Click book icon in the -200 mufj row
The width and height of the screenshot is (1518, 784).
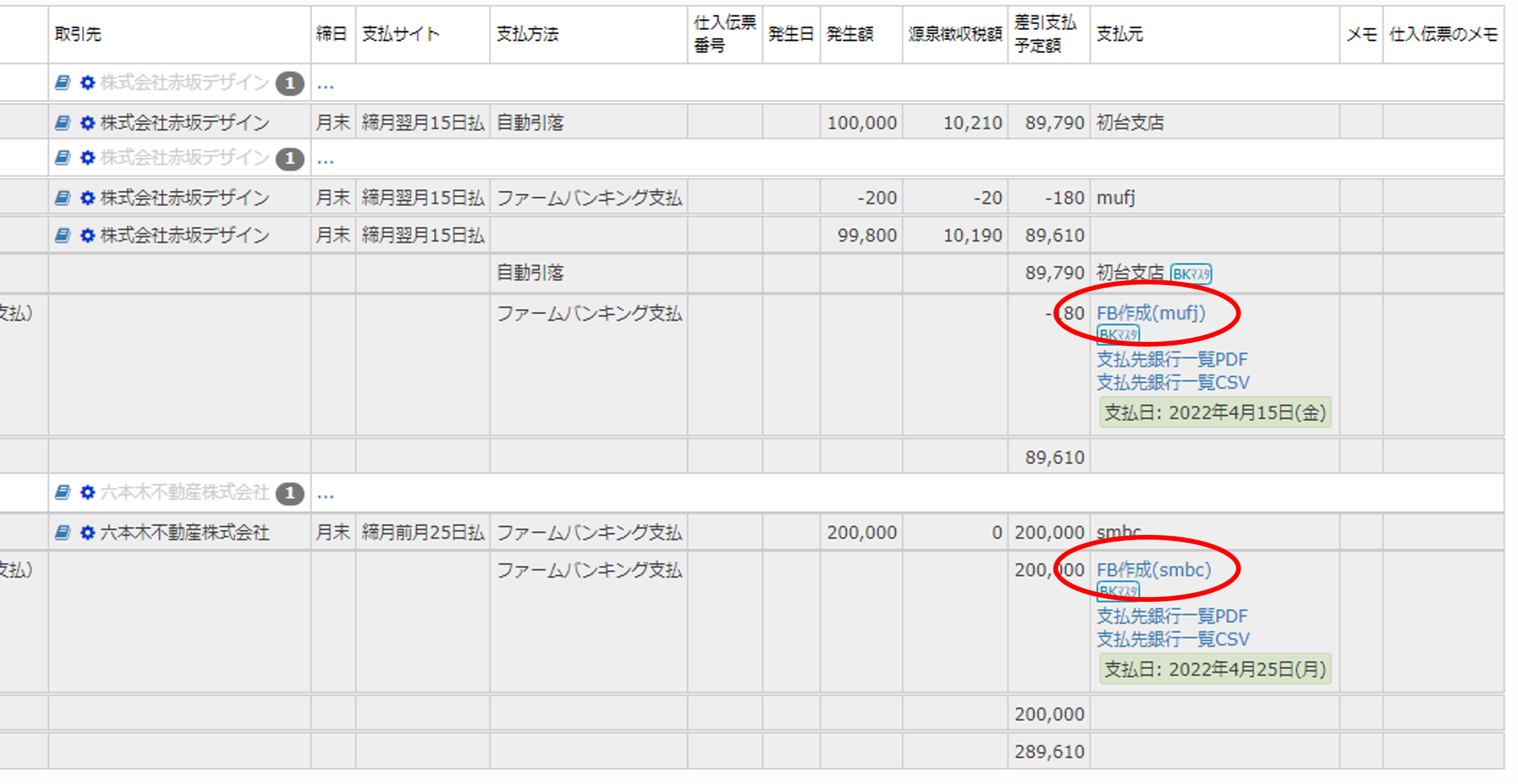(x=62, y=198)
